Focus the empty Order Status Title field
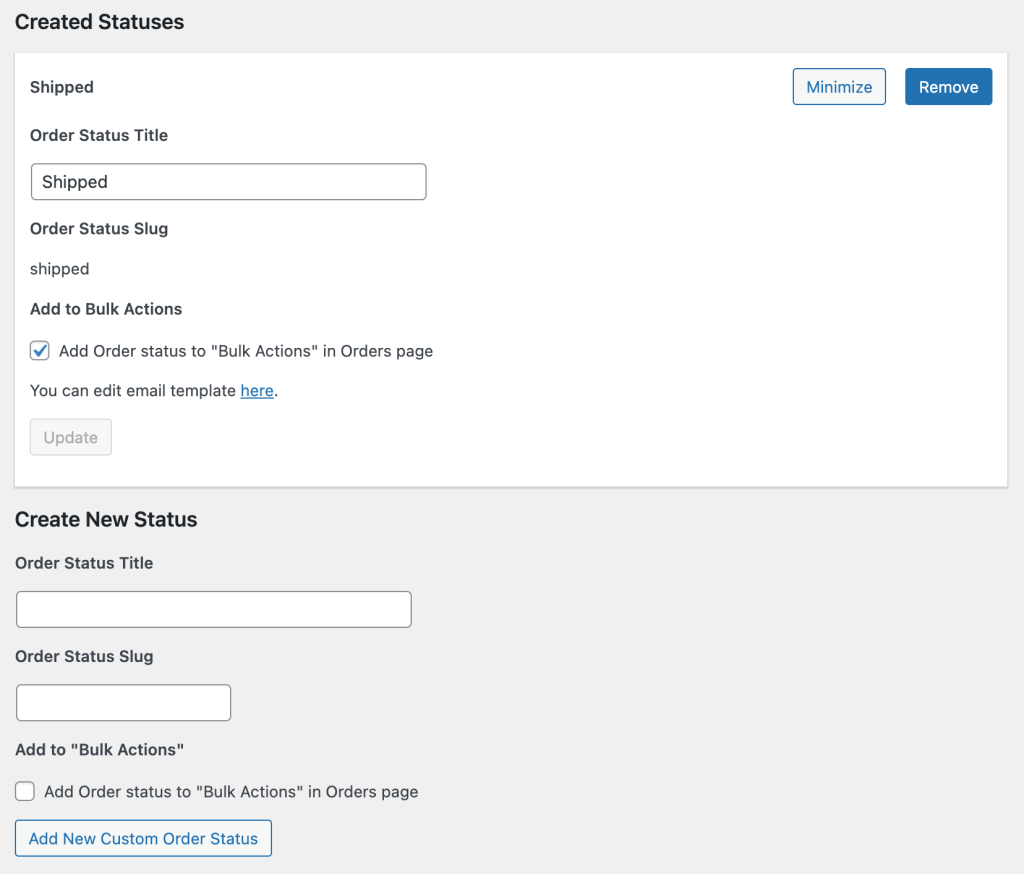Viewport: 1024px width, 874px height. point(214,610)
